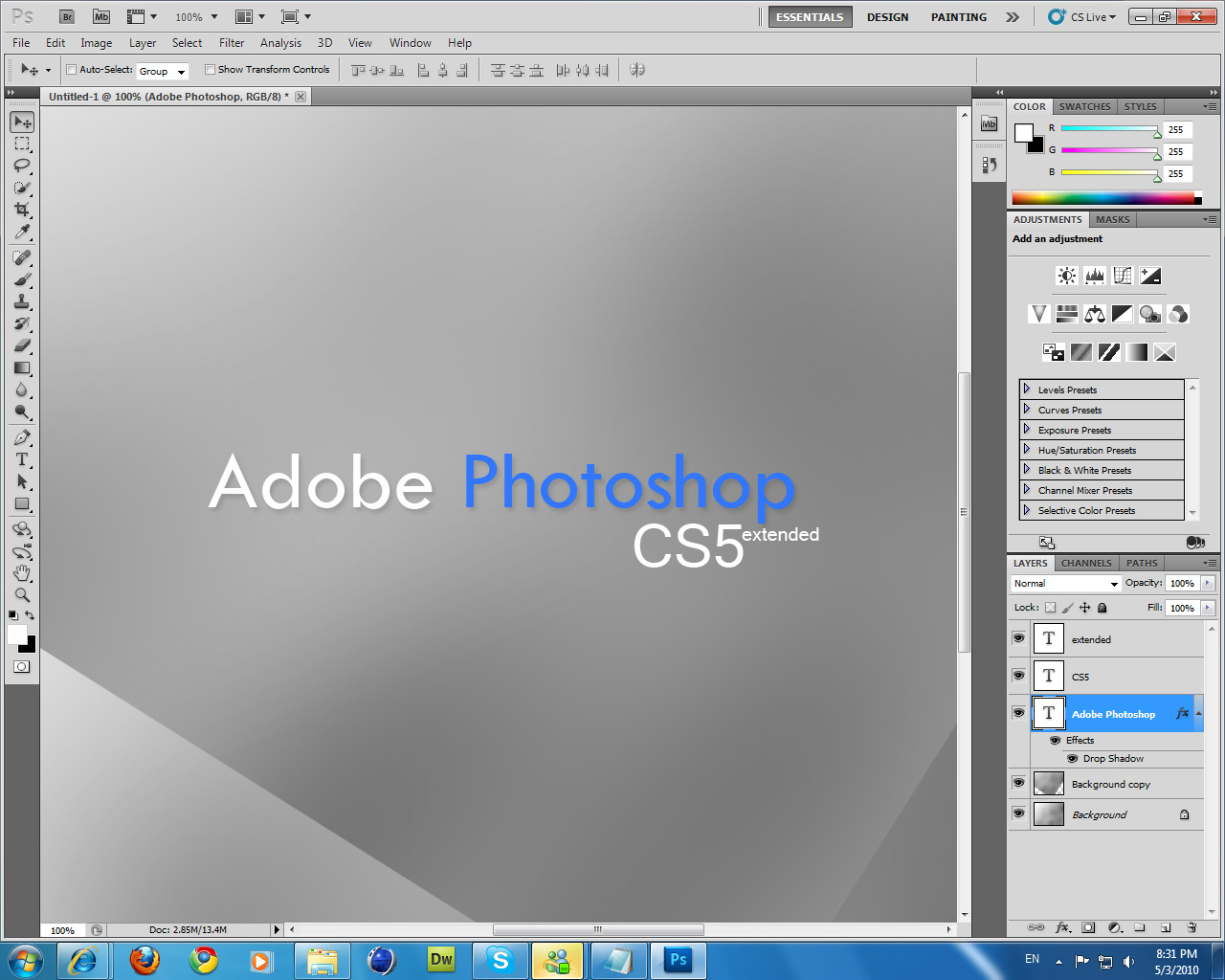Viewport: 1225px width, 980px height.
Task: Select the Lasso tool
Action: (x=22, y=167)
